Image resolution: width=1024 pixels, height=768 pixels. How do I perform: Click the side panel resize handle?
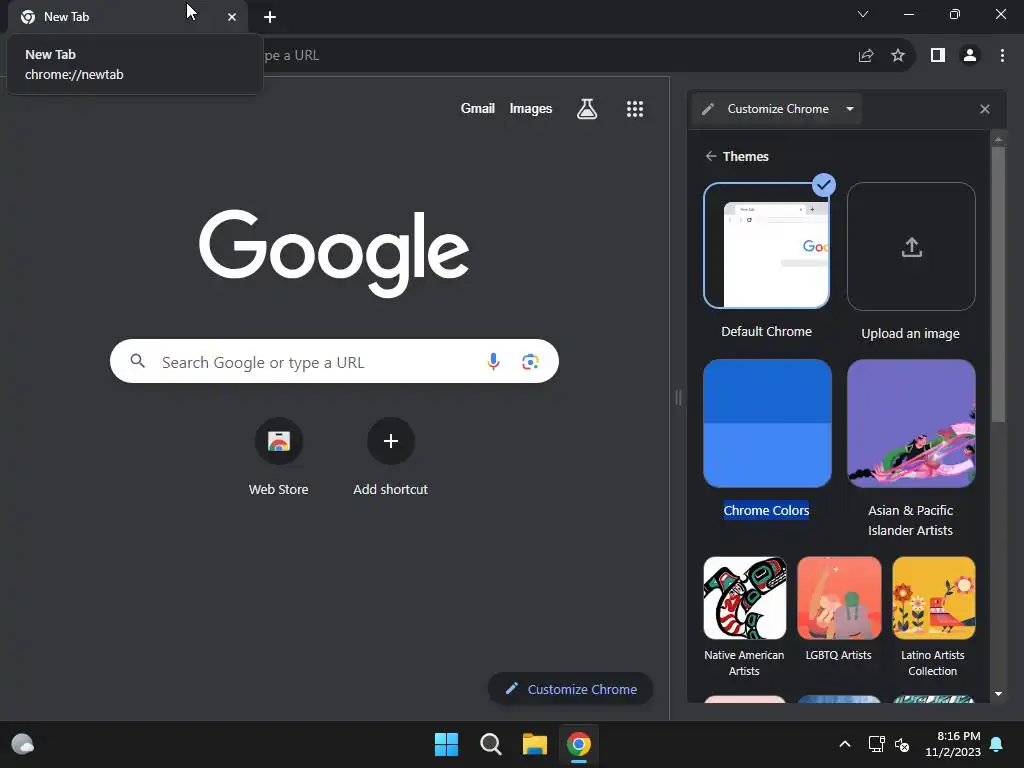[x=678, y=397]
